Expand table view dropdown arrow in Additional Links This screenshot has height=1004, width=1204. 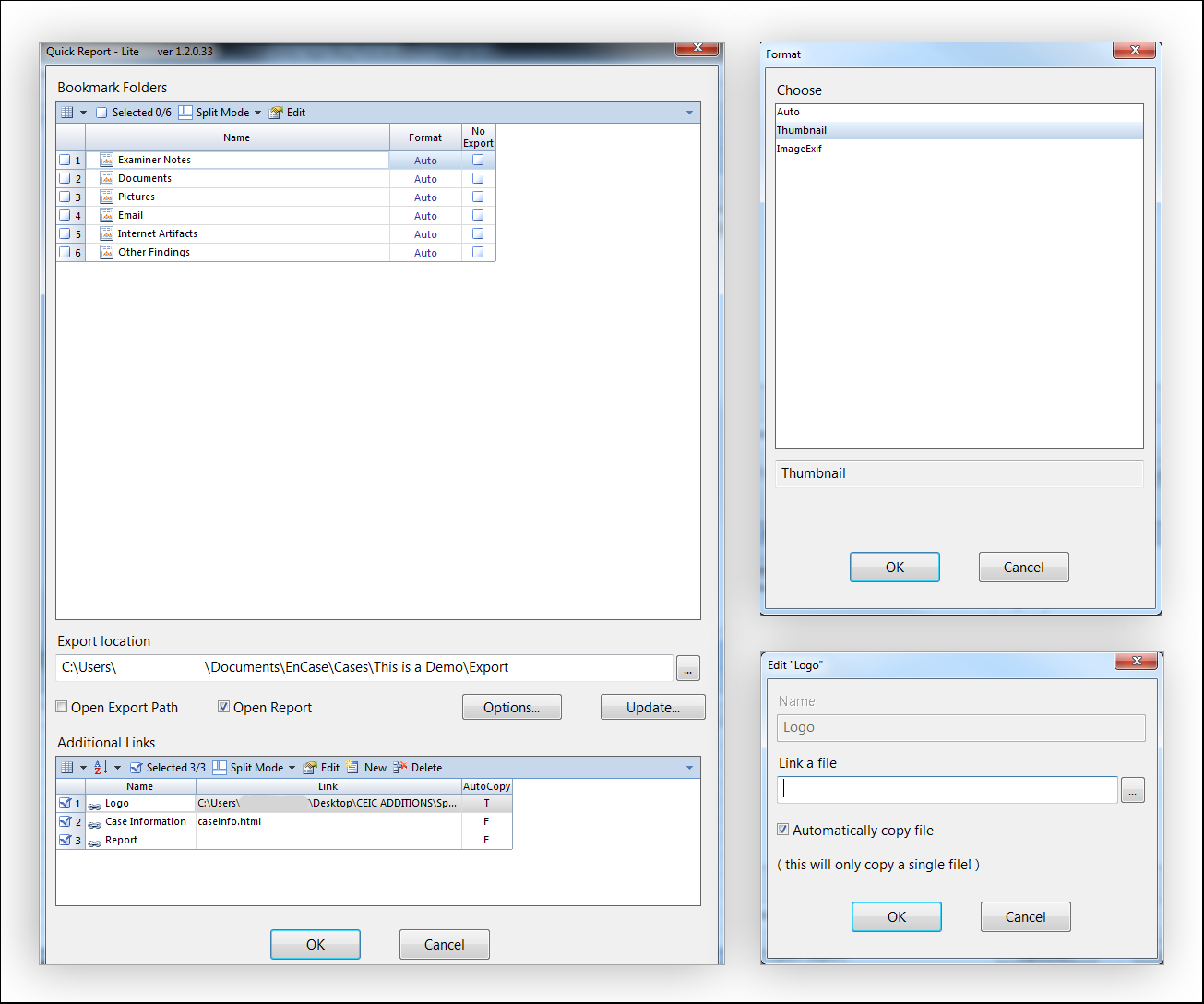[83, 768]
